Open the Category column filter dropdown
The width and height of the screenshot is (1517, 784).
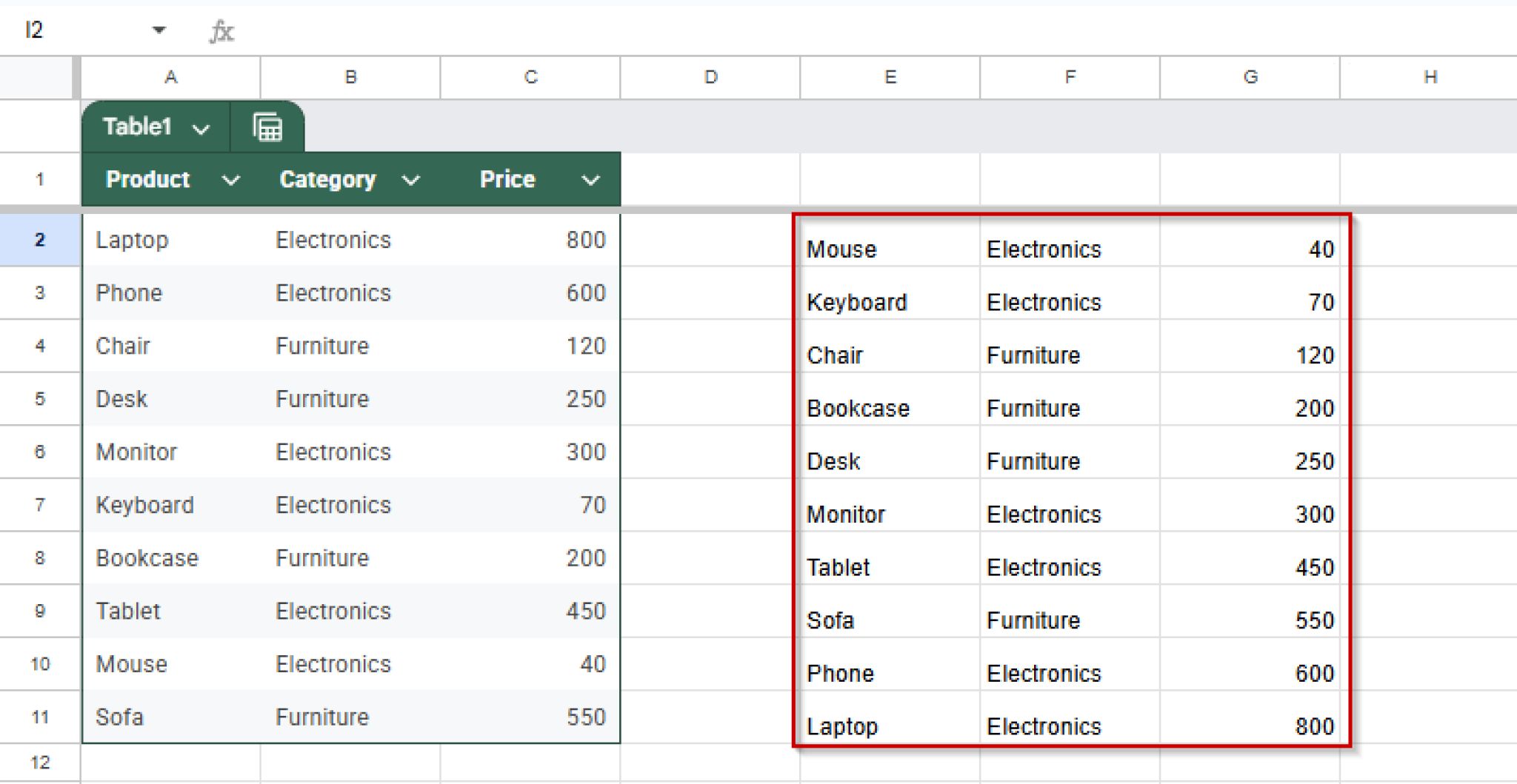tap(412, 179)
